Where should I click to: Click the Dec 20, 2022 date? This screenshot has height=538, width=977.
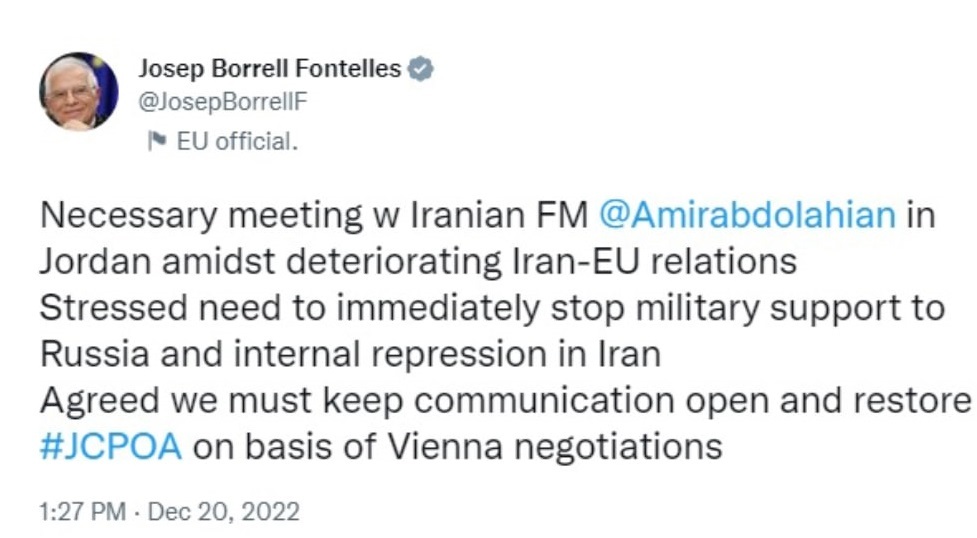point(223,512)
